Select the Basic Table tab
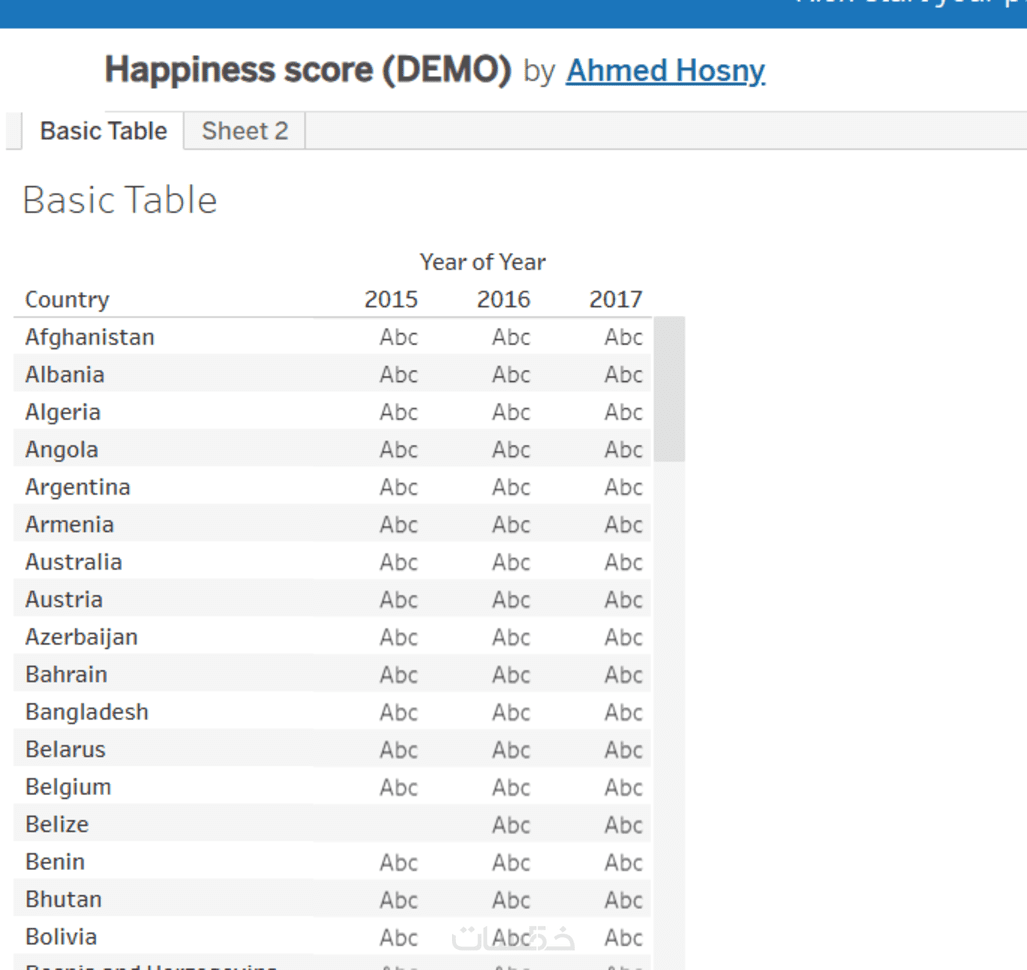 [x=103, y=131]
